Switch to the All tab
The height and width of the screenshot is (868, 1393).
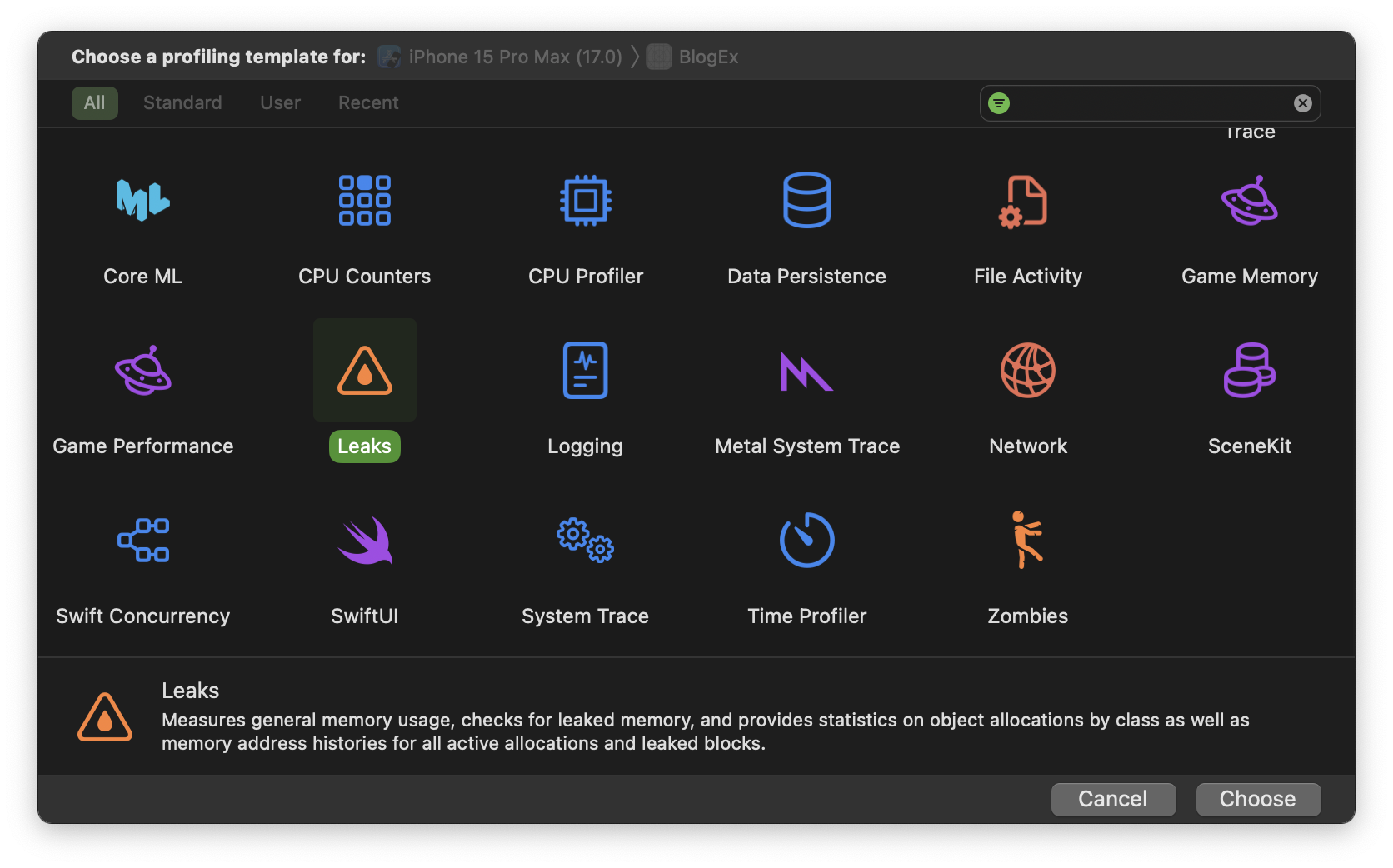point(95,103)
